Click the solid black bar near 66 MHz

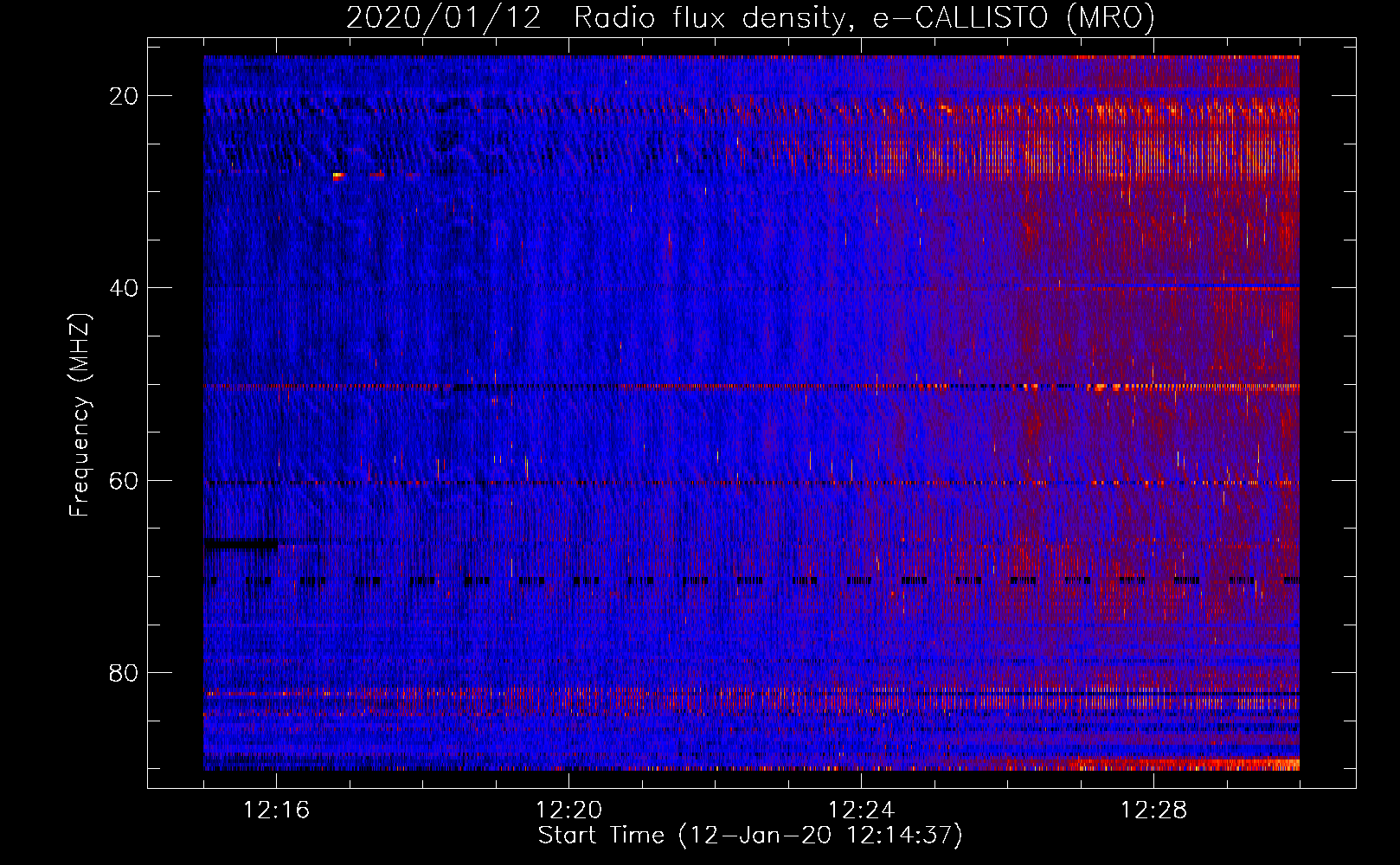(x=241, y=544)
